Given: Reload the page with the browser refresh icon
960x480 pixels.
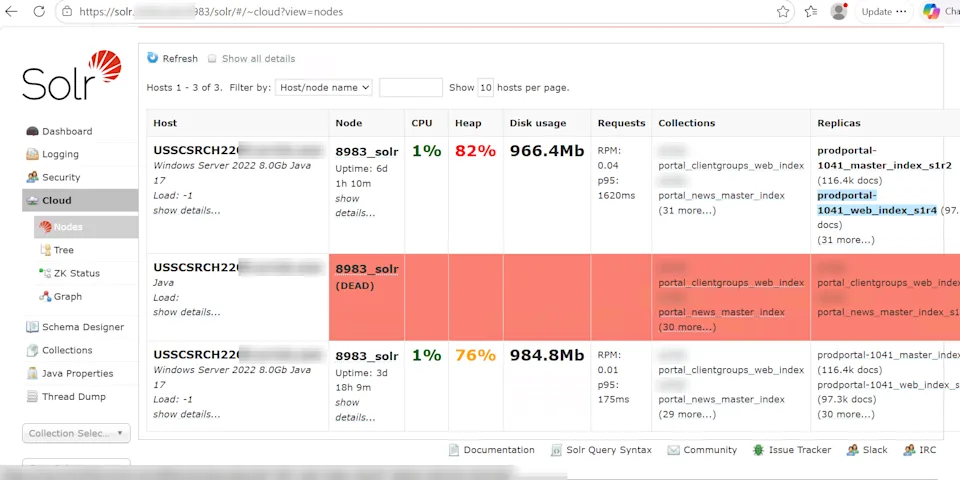Looking at the screenshot, I should (39, 12).
